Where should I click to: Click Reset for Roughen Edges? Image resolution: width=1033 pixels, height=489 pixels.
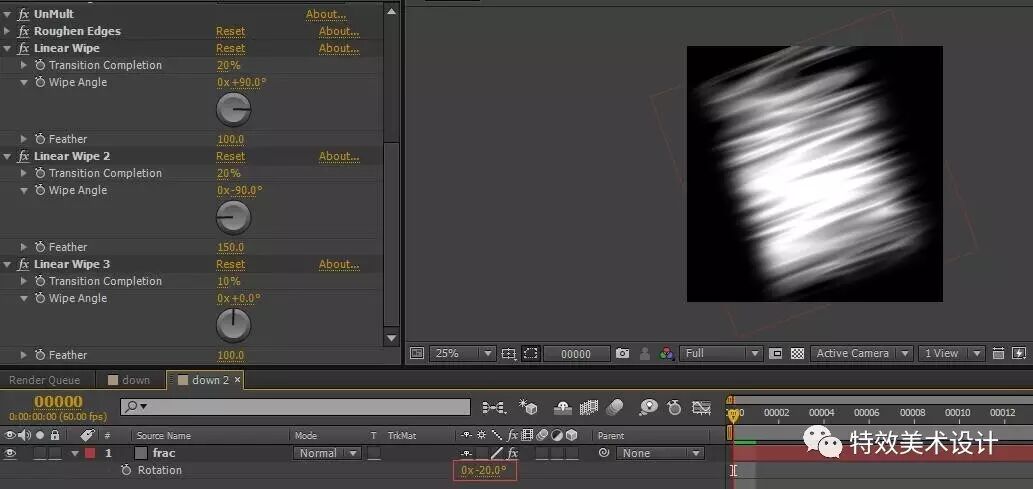pyautogui.click(x=230, y=31)
